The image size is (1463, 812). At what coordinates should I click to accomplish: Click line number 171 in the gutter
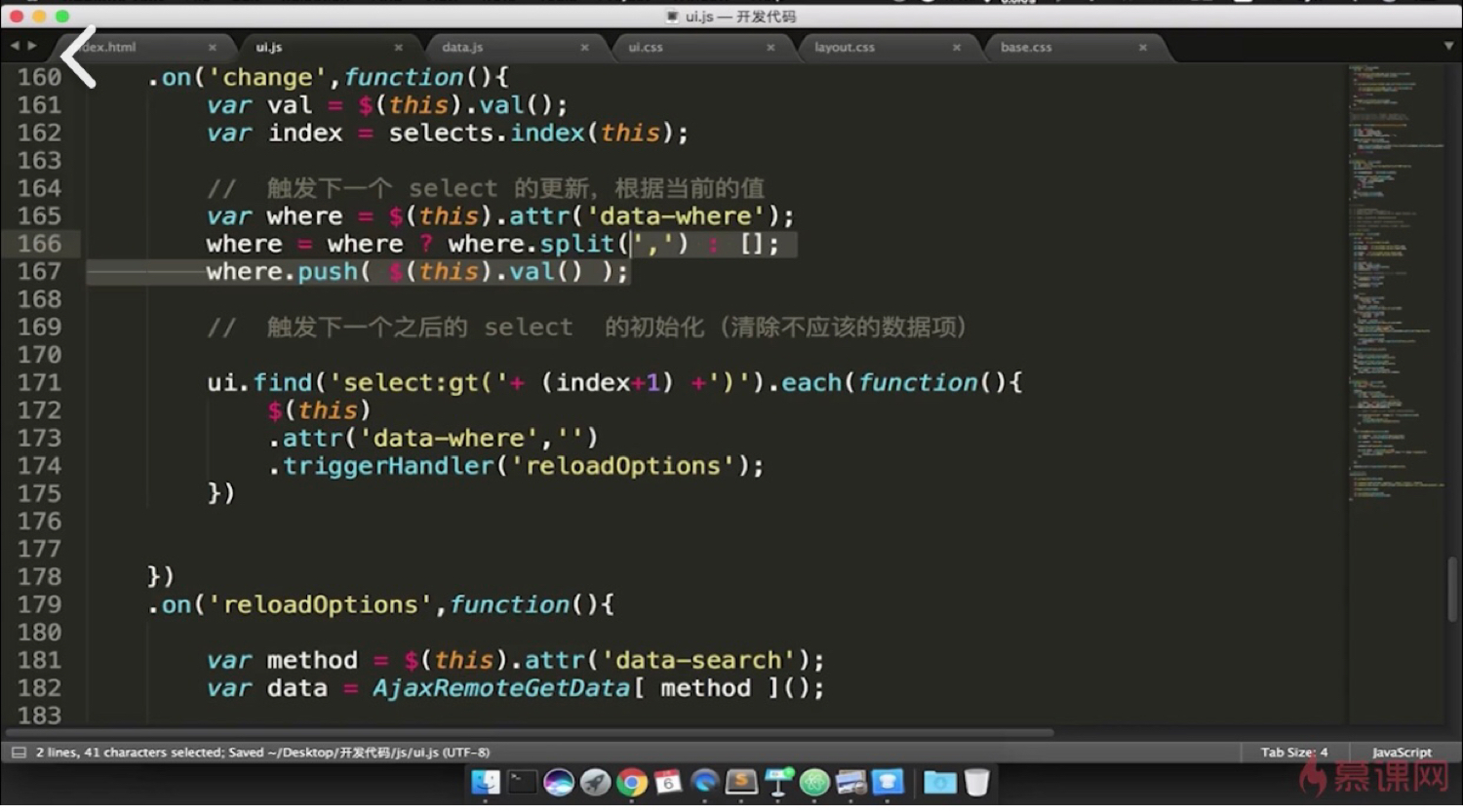(x=39, y=382)
